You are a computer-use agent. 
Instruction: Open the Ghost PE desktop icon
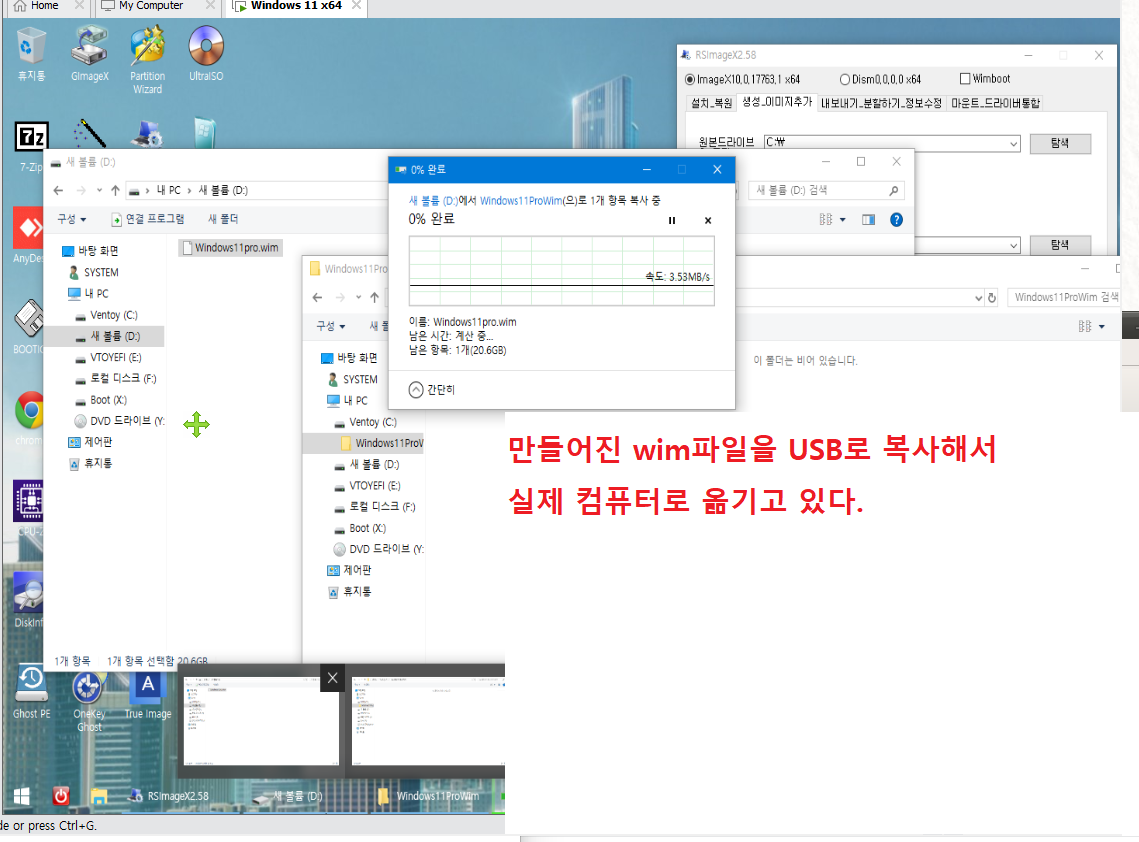point(31,692)
